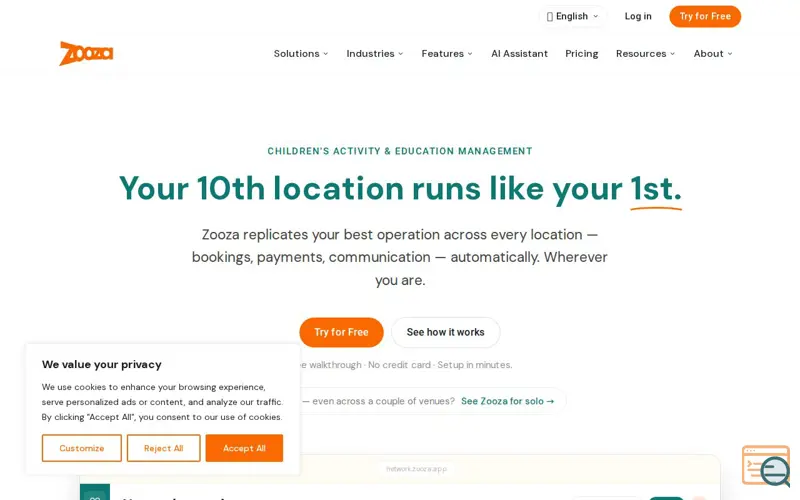
Task: Accept all cookies
Action: tap(244, 448)
